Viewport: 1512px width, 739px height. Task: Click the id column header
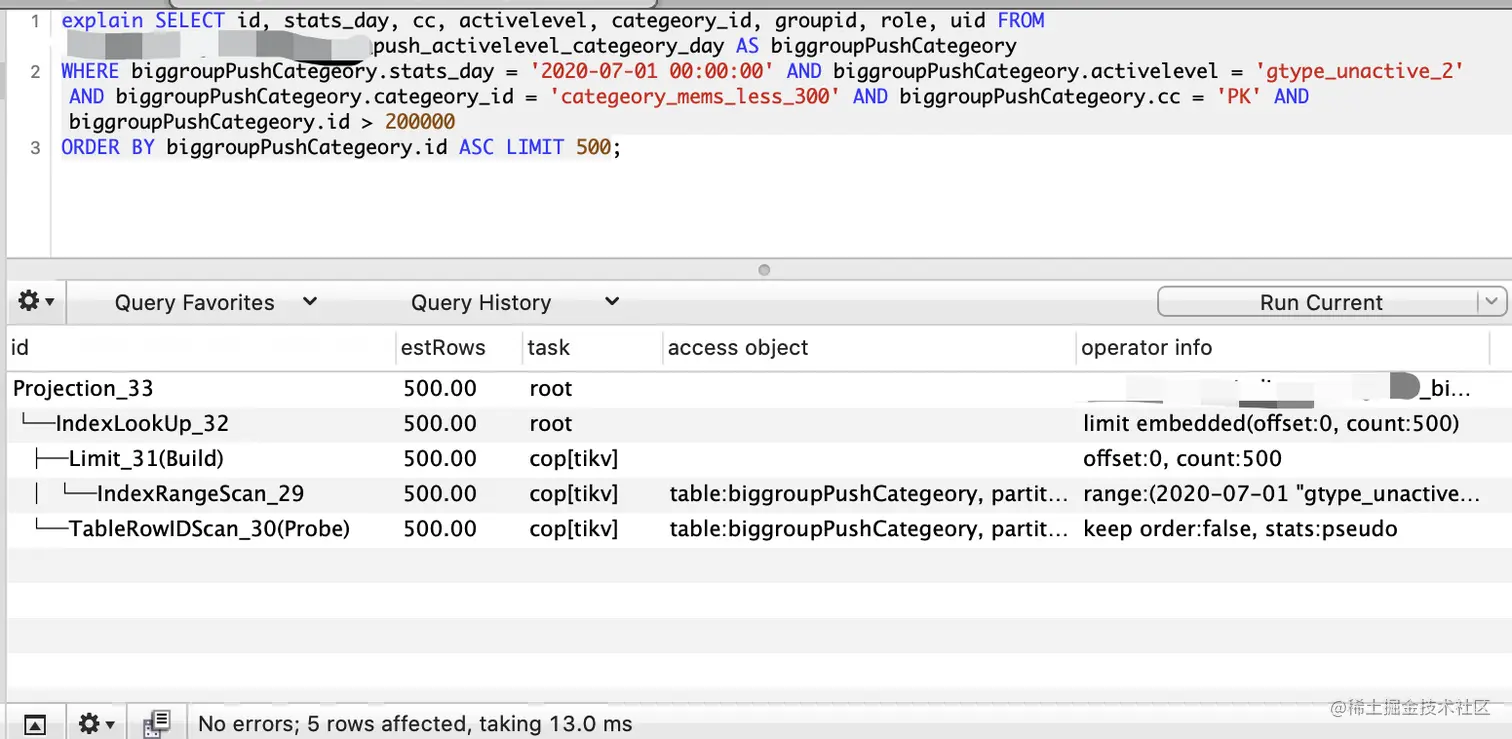tap(20, 348)
